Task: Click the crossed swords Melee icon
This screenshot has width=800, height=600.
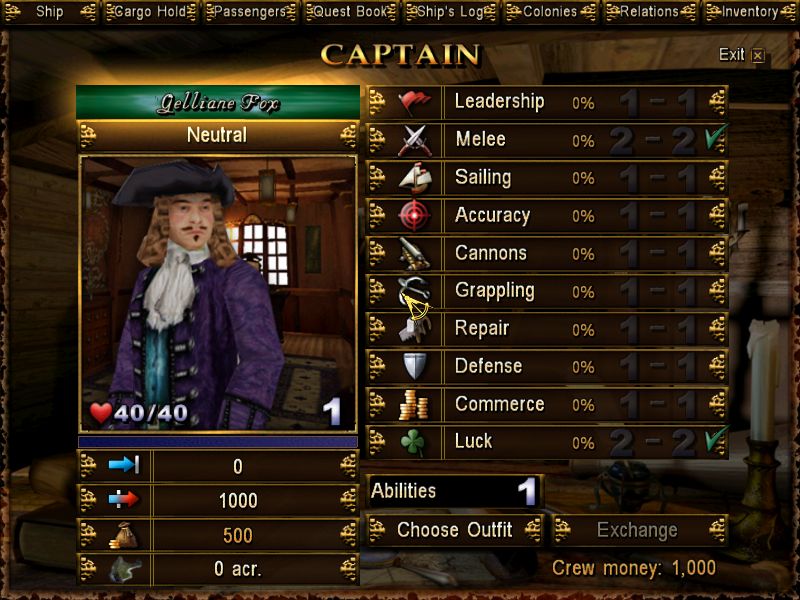Action: coord(414,140)
